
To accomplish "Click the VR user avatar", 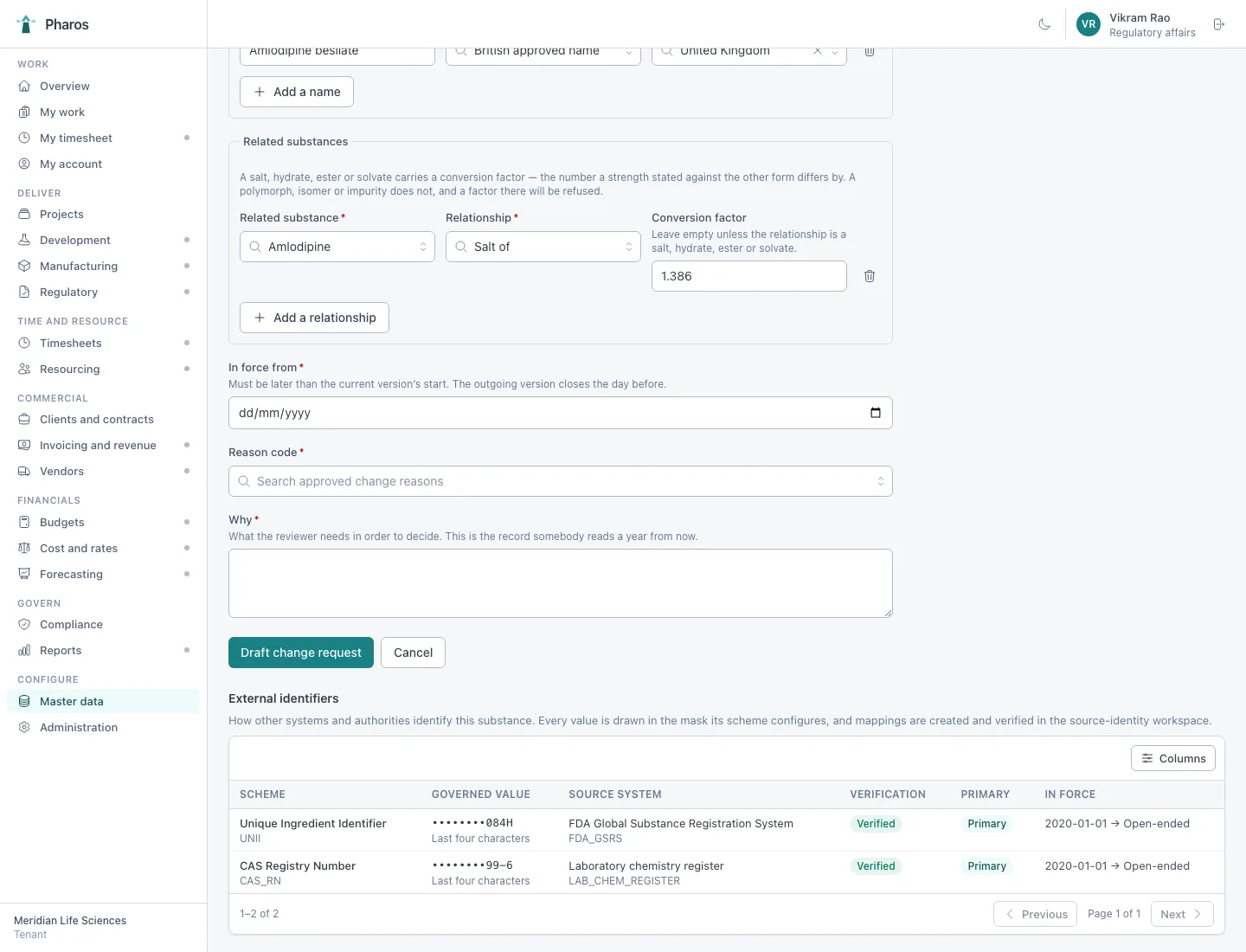I will 1089,24.
